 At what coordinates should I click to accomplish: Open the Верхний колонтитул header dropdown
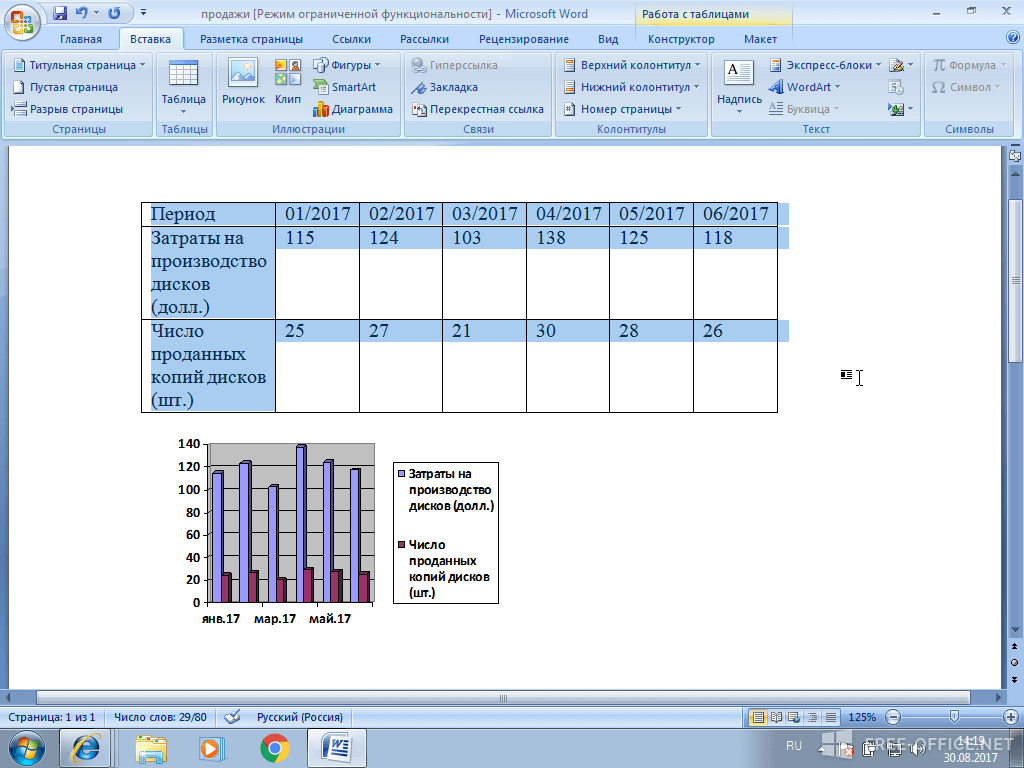tap(632, 65)
